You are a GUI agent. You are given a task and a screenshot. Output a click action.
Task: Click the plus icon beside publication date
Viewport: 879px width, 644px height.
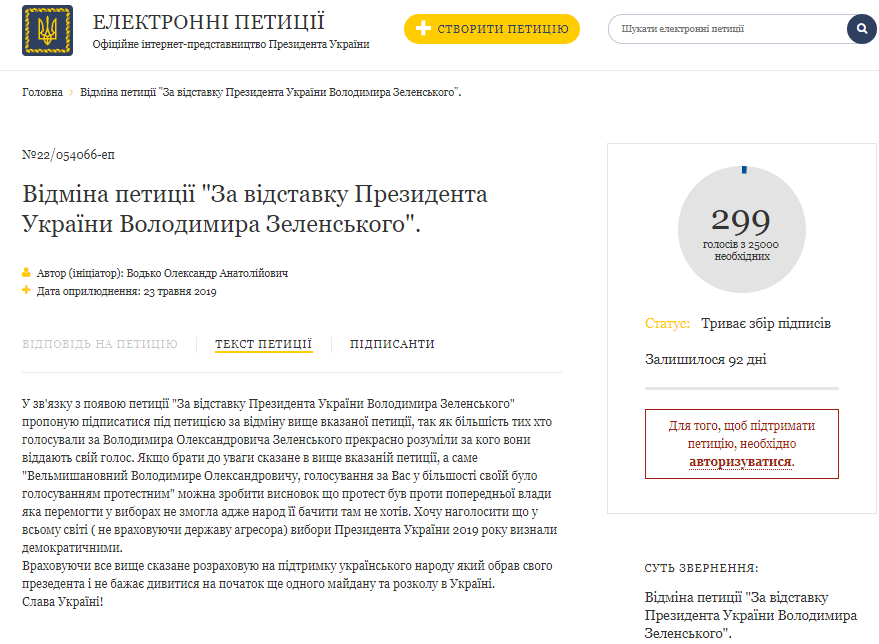(x=27, y=291)
